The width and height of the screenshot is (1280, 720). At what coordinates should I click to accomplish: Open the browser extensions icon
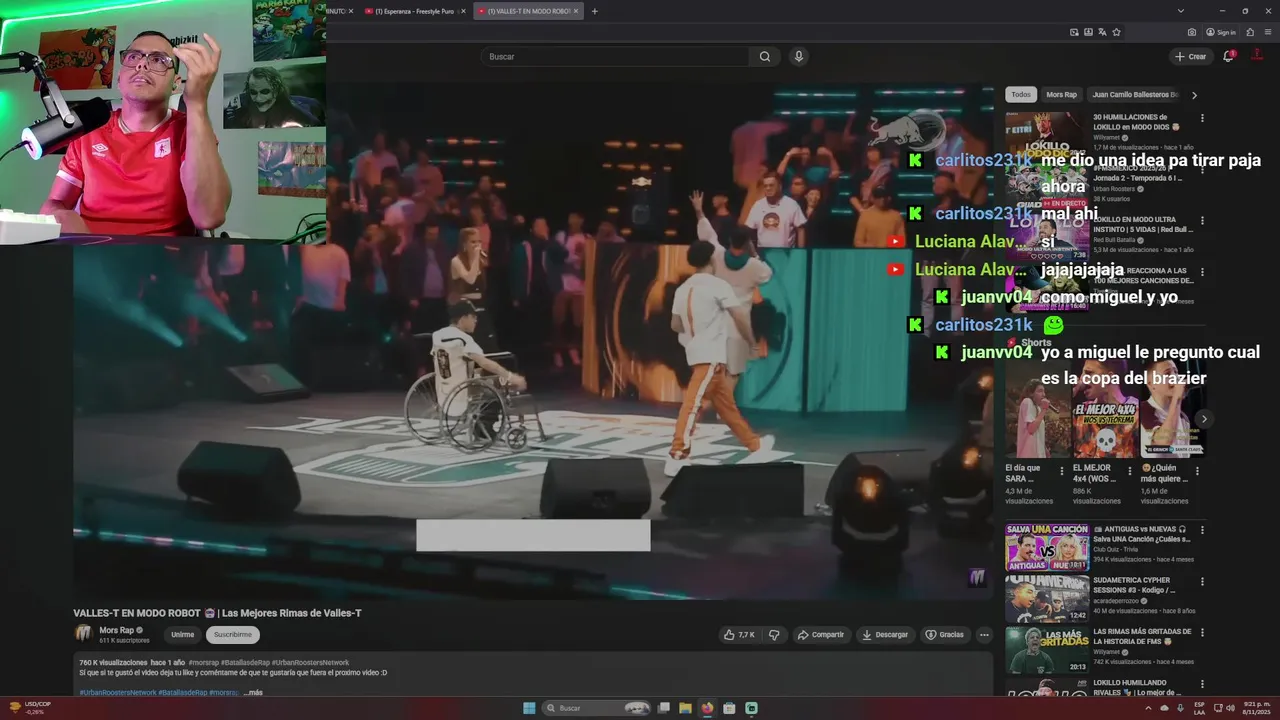tap(1250, 32)
